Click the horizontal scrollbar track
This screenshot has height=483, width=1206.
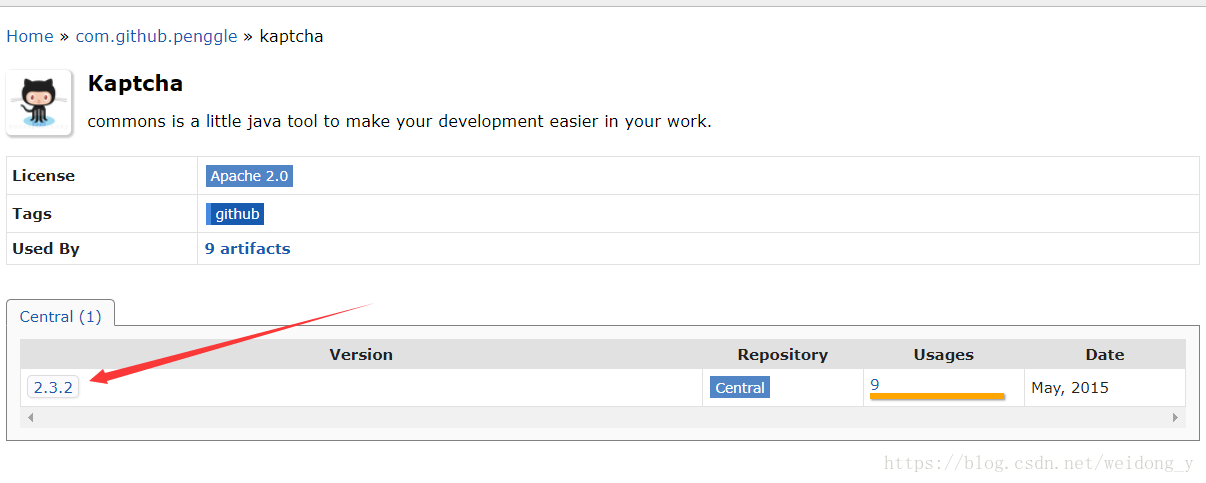pos(600,416)
